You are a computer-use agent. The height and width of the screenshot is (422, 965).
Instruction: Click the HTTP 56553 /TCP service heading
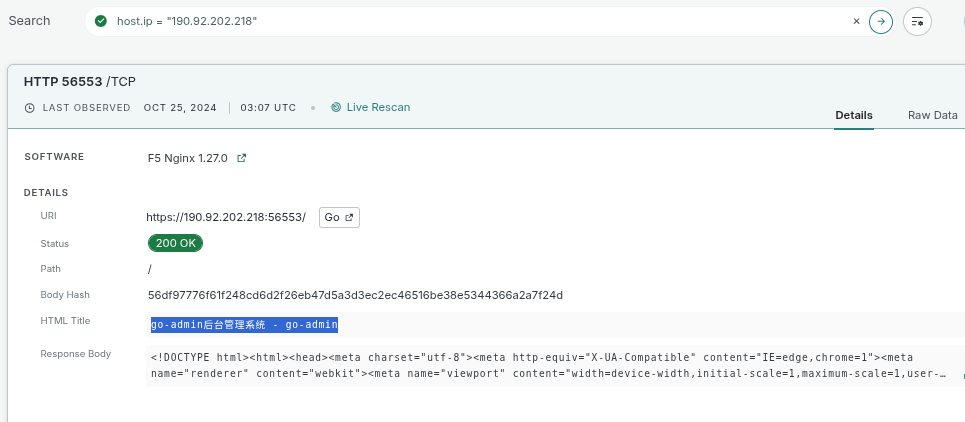tap(80, 81)
